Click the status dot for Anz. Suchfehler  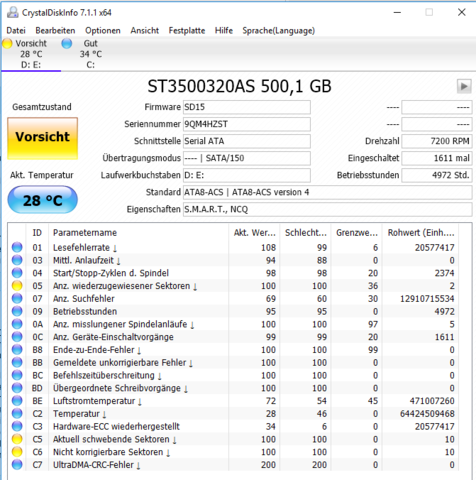[17, 298]
